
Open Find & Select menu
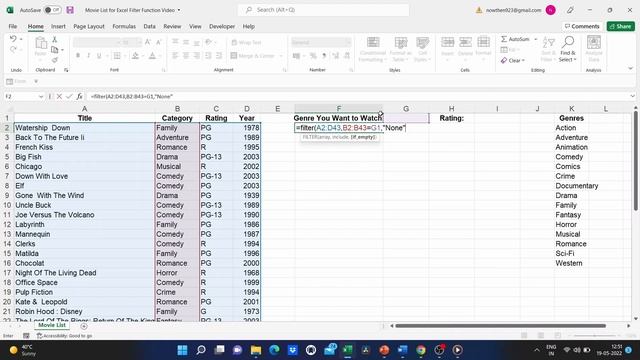click(568, 49)
